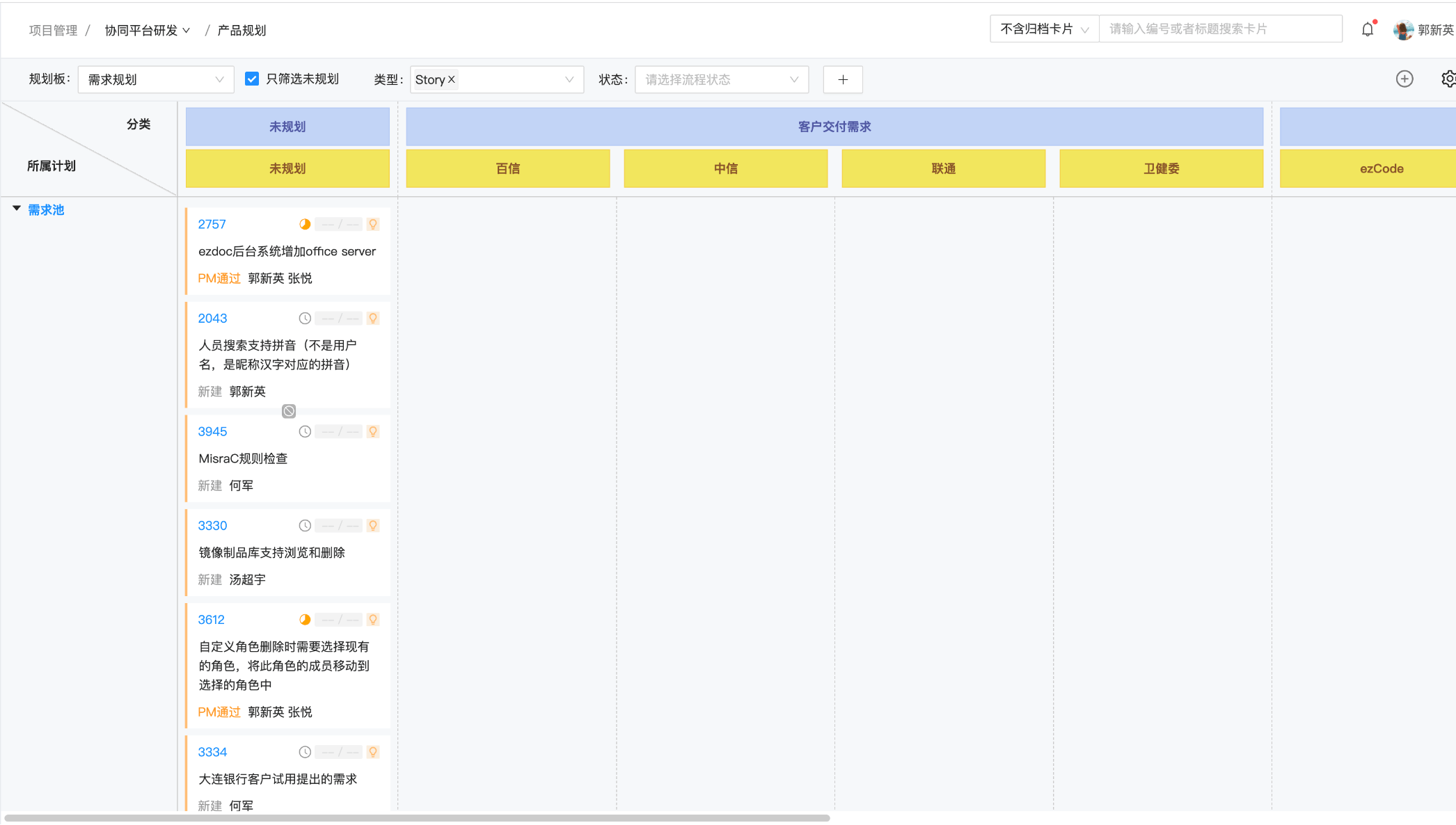Click the lightbulb icon on card 3330
Screen dimensions: 1456x825
[373, 525]
